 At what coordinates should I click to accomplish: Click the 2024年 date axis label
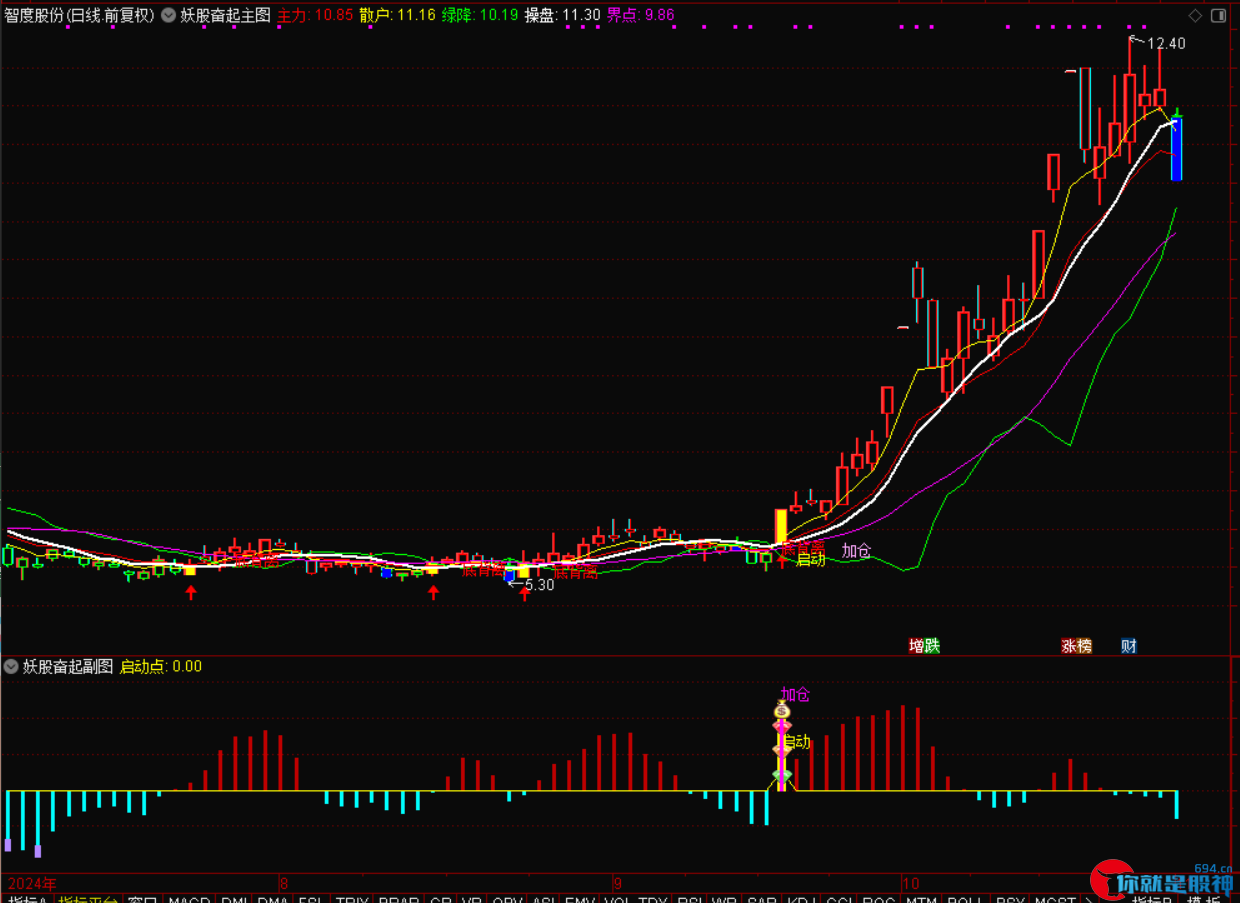pos(32,884)
